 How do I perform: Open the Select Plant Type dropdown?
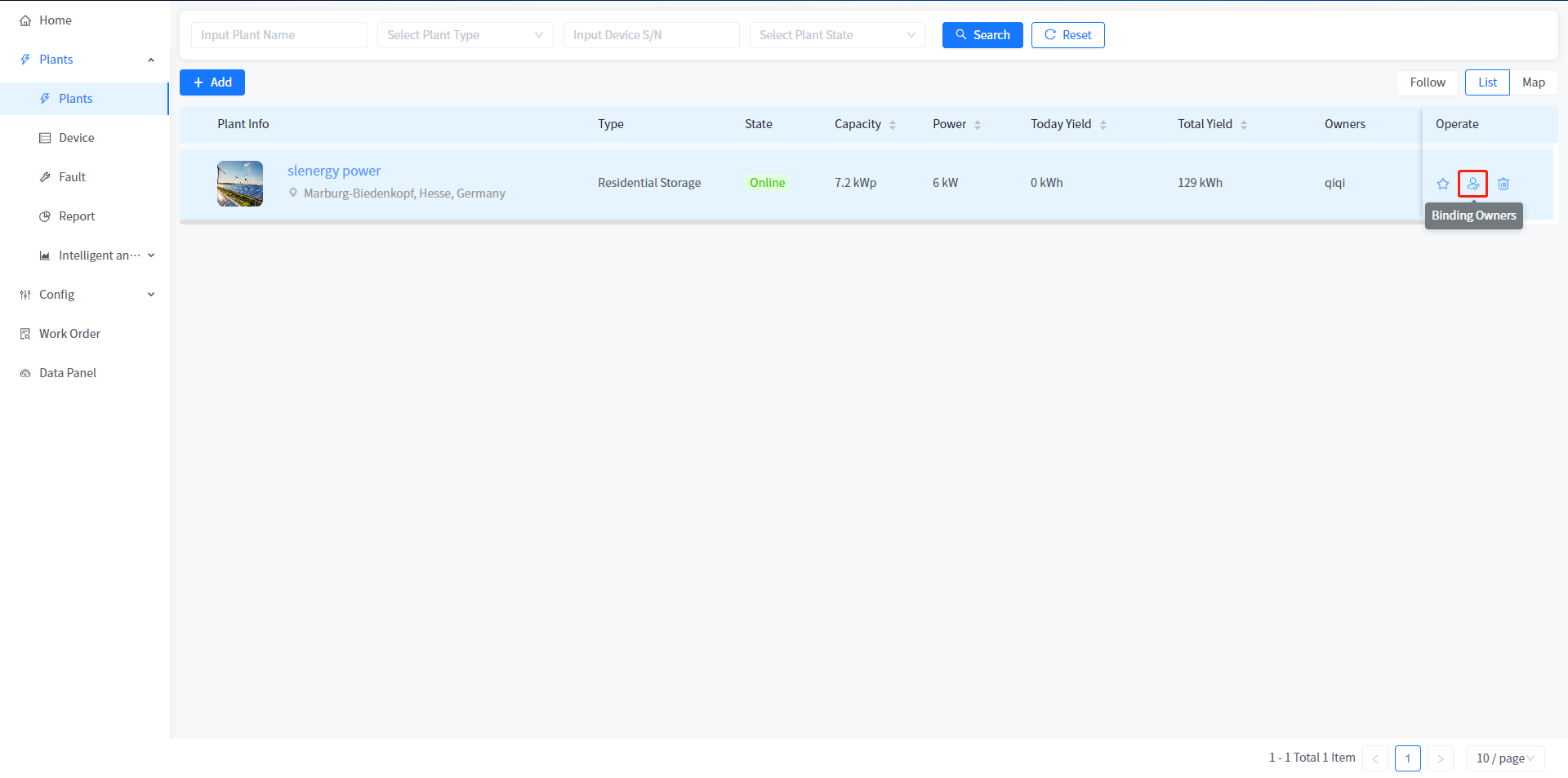pyautogui.click(x=465, y=35)
